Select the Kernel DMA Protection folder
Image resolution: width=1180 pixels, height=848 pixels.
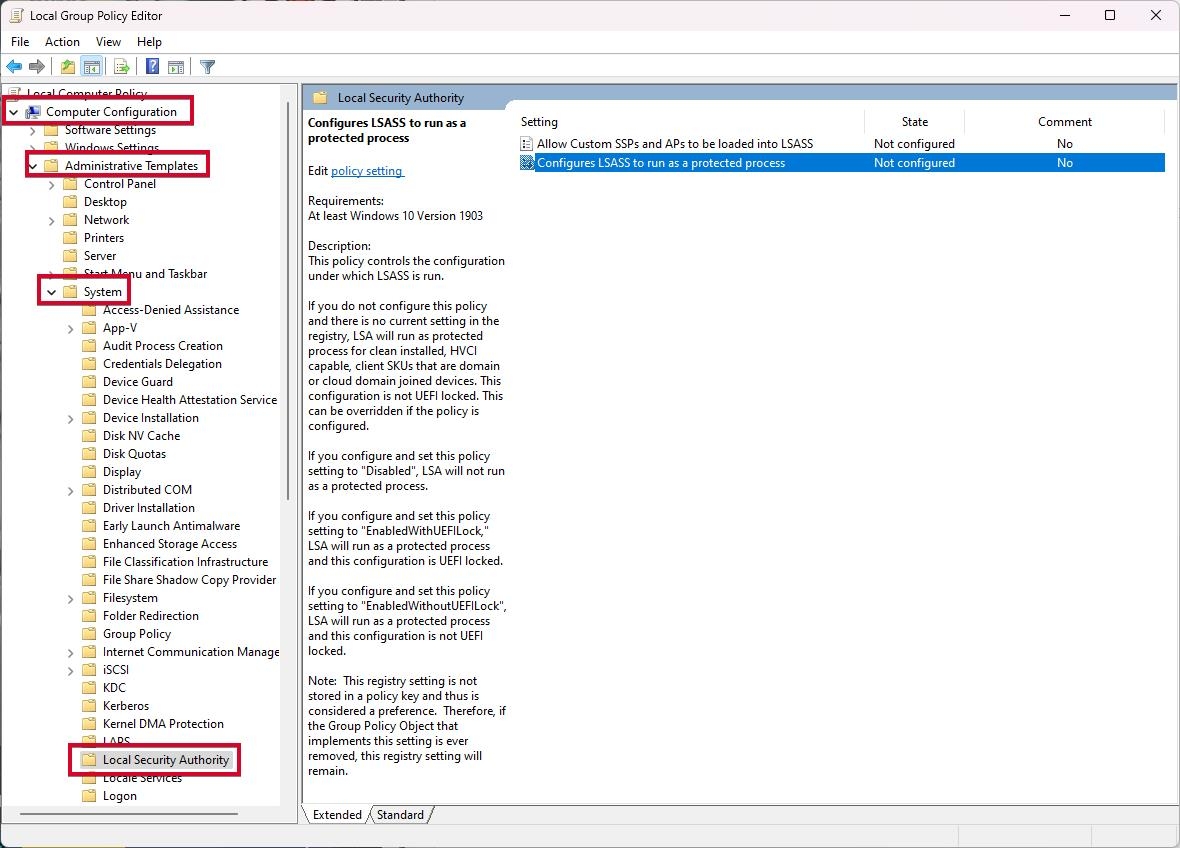pos(163,723)
